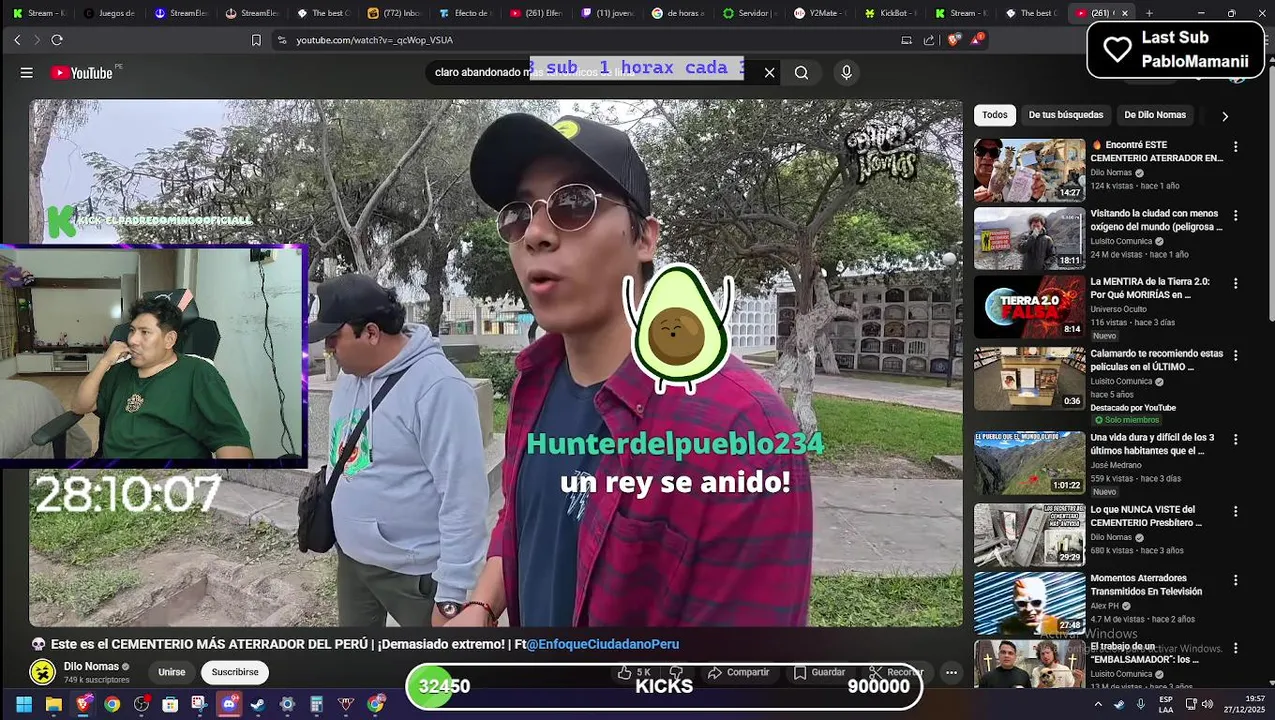Open volume control in system tray
Screen dimensions: 1275x720
coord(1206,705)
